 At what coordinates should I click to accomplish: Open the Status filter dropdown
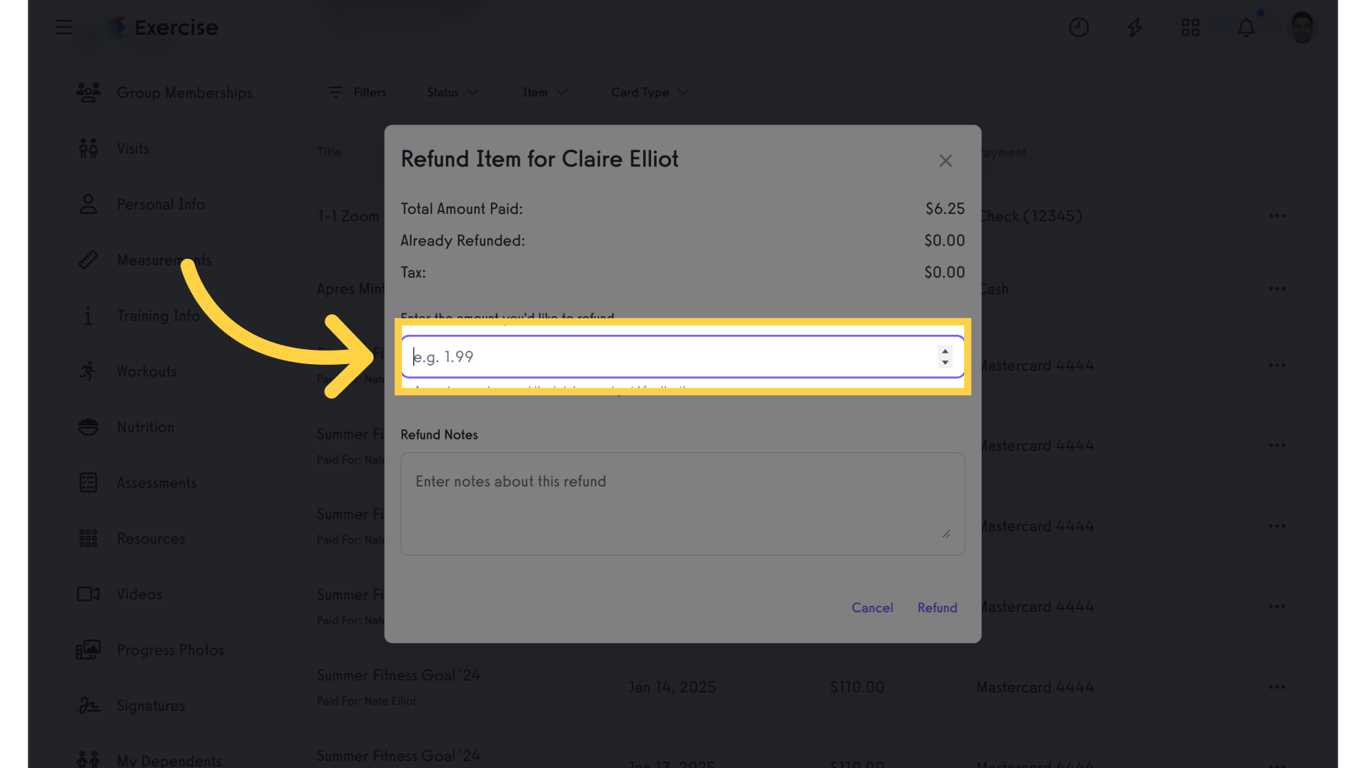pyautogui.click(x=452, y=92)
